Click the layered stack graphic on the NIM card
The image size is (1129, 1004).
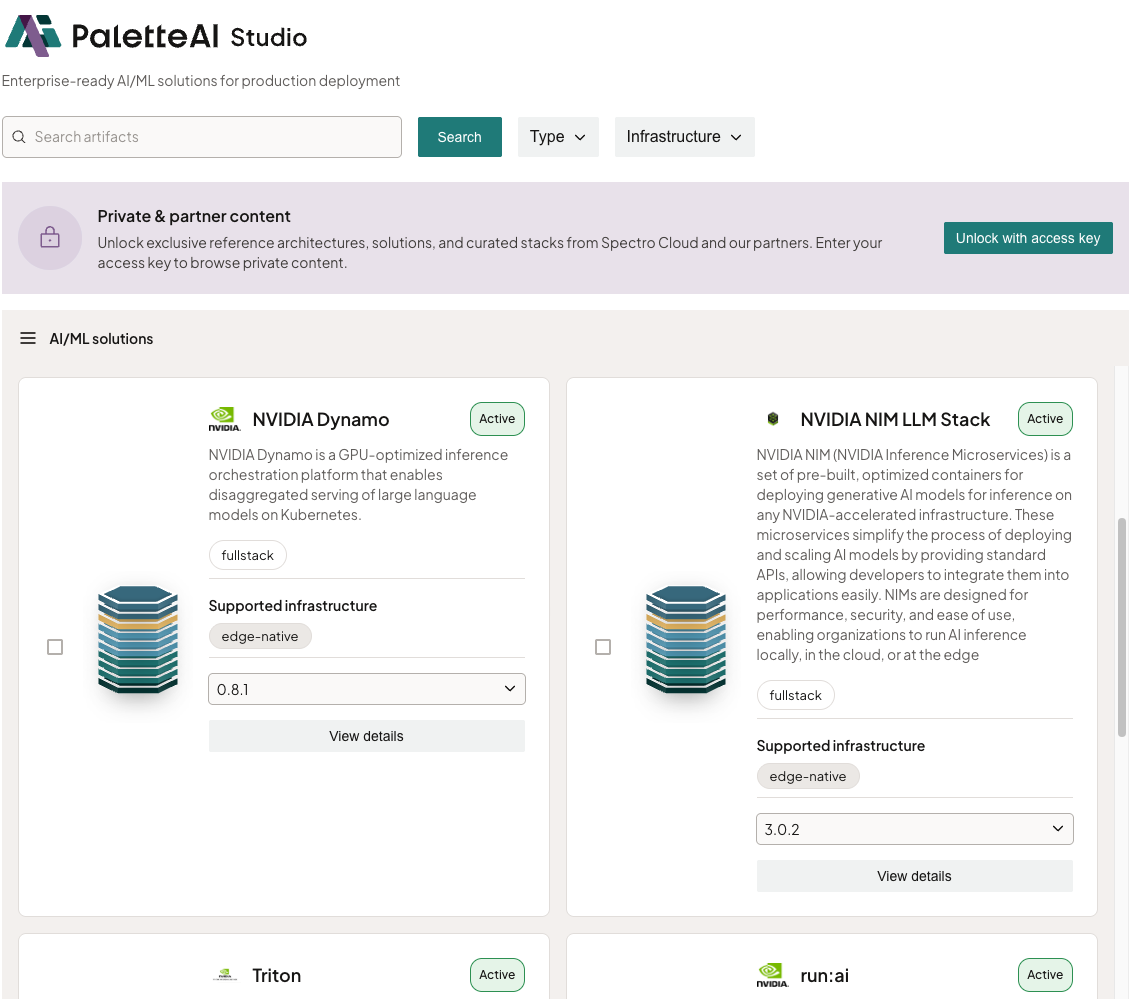pos(686,640)
